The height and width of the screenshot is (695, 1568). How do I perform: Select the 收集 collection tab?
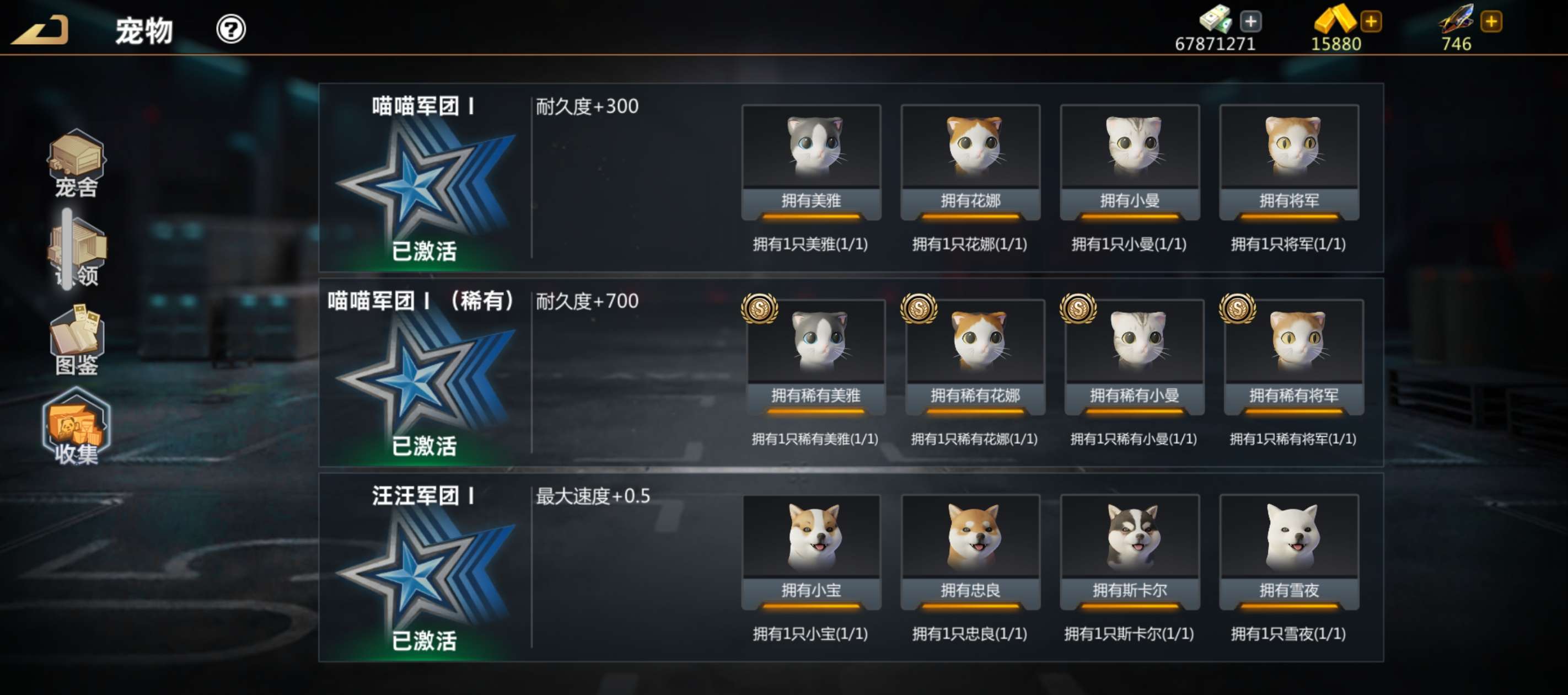click(x=77, y=427)
